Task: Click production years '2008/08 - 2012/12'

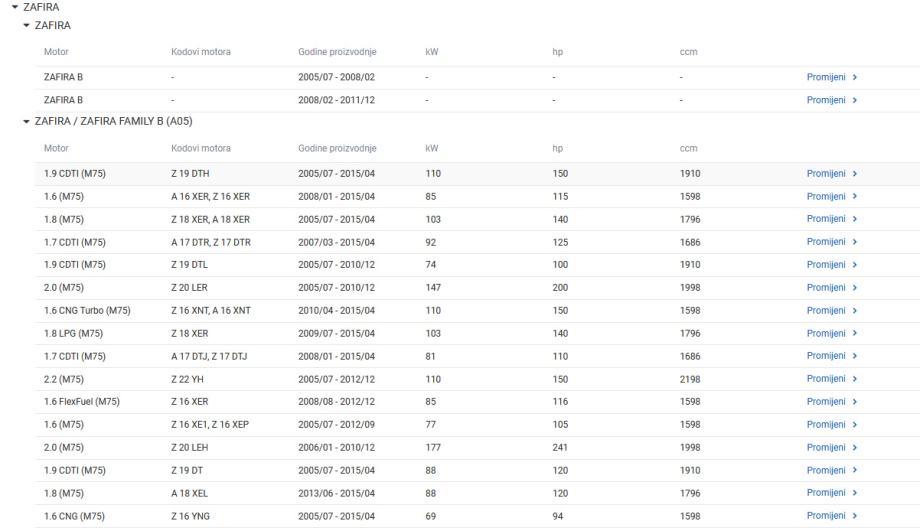Action: point(336,402)
